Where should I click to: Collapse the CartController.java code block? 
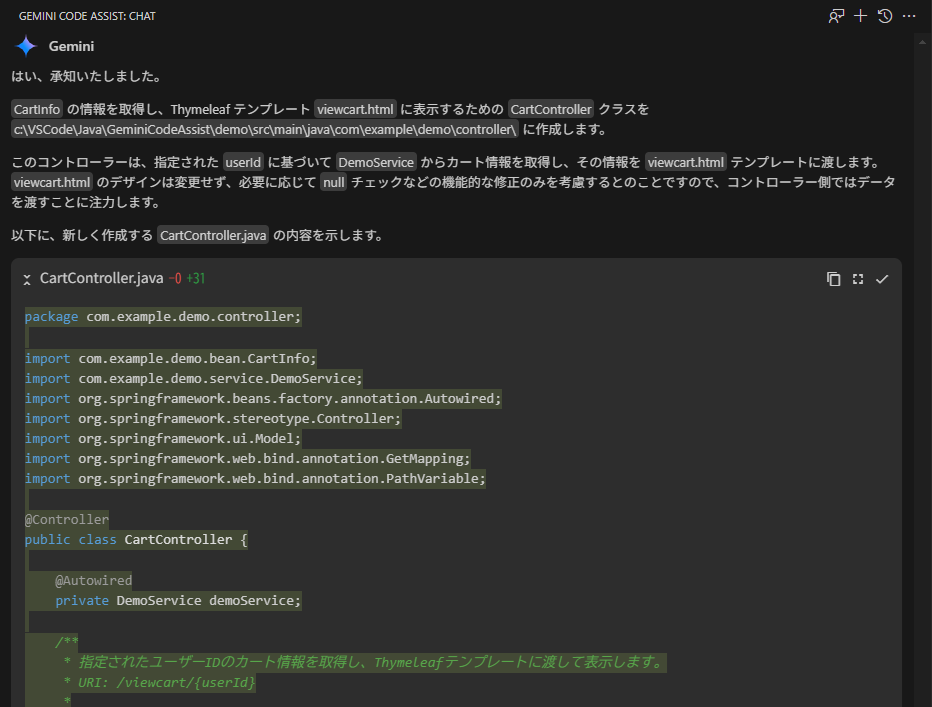[x=27, y=279]
